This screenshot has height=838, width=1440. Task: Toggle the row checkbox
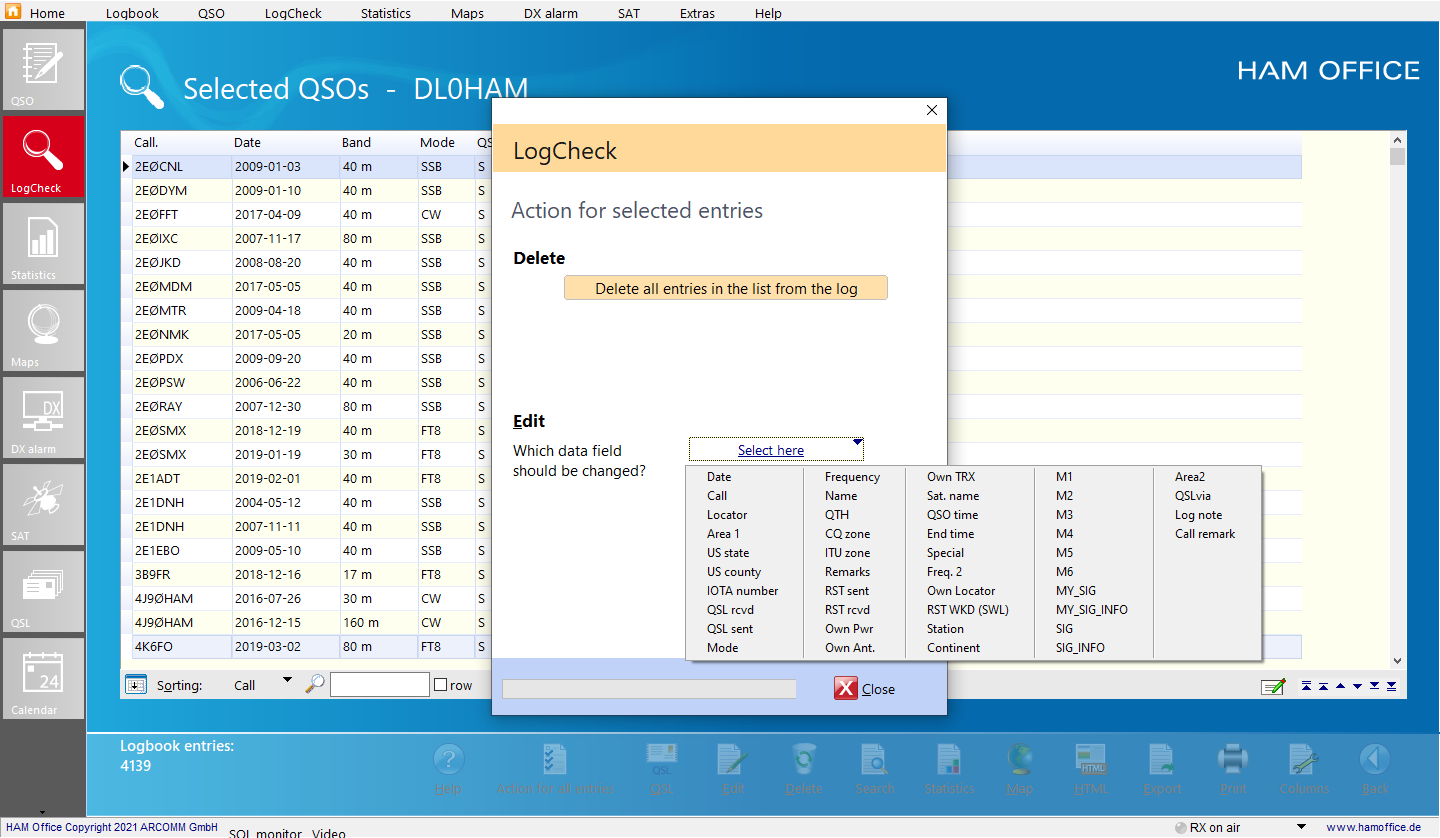click(440, 685)
